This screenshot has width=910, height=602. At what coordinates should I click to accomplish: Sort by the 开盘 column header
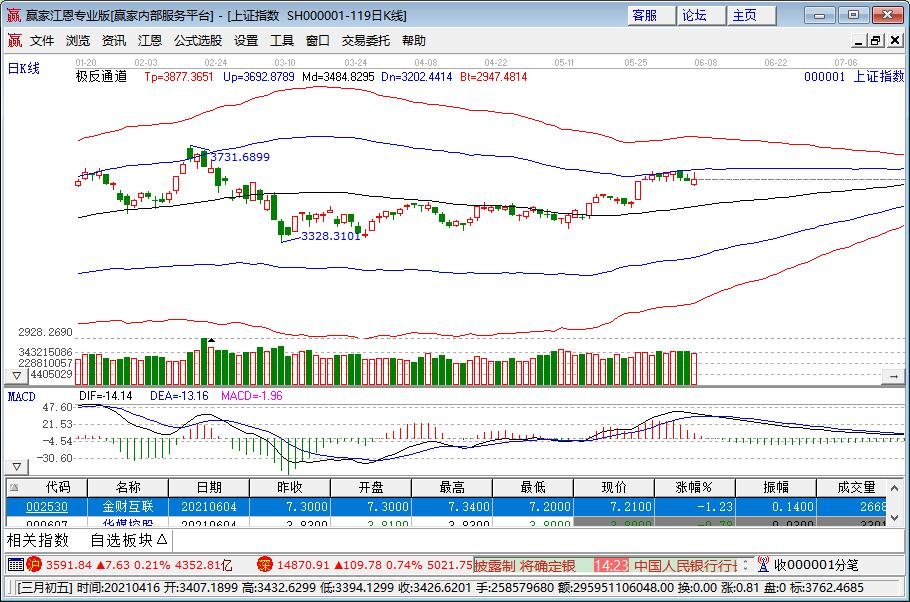[x=371, y=487]
